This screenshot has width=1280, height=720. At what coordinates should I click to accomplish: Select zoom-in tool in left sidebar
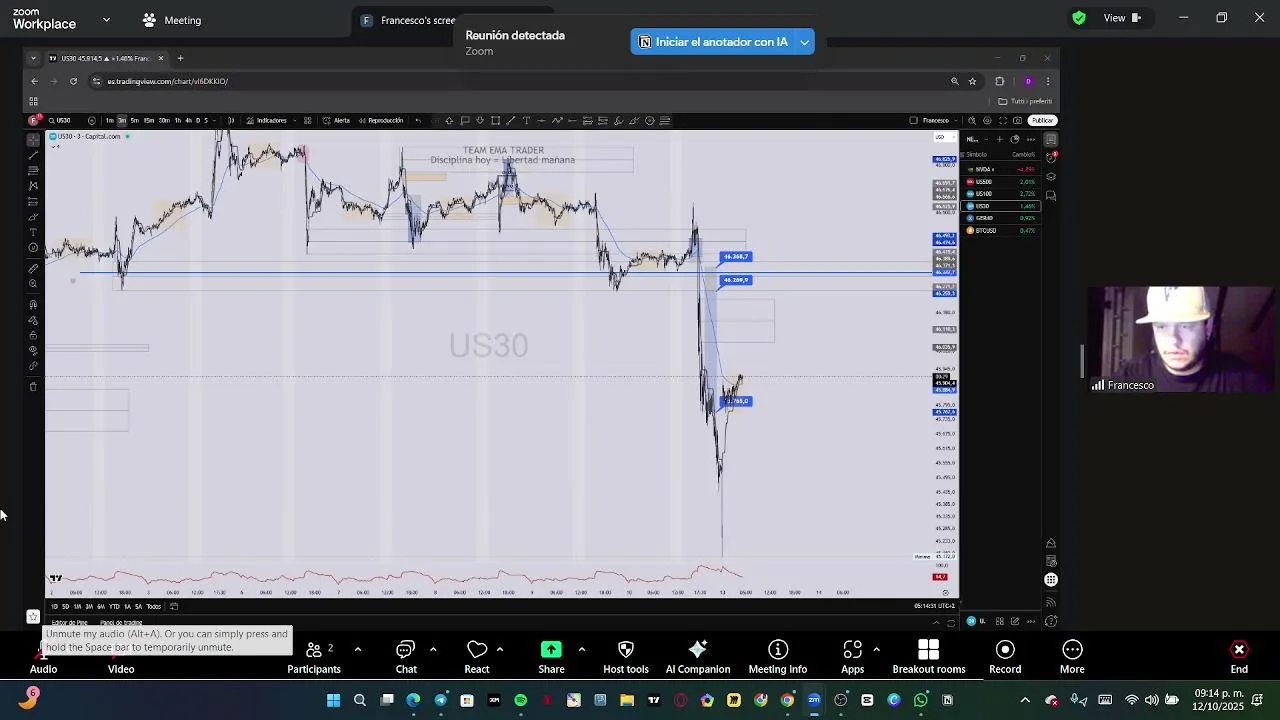tap(33, 284)
